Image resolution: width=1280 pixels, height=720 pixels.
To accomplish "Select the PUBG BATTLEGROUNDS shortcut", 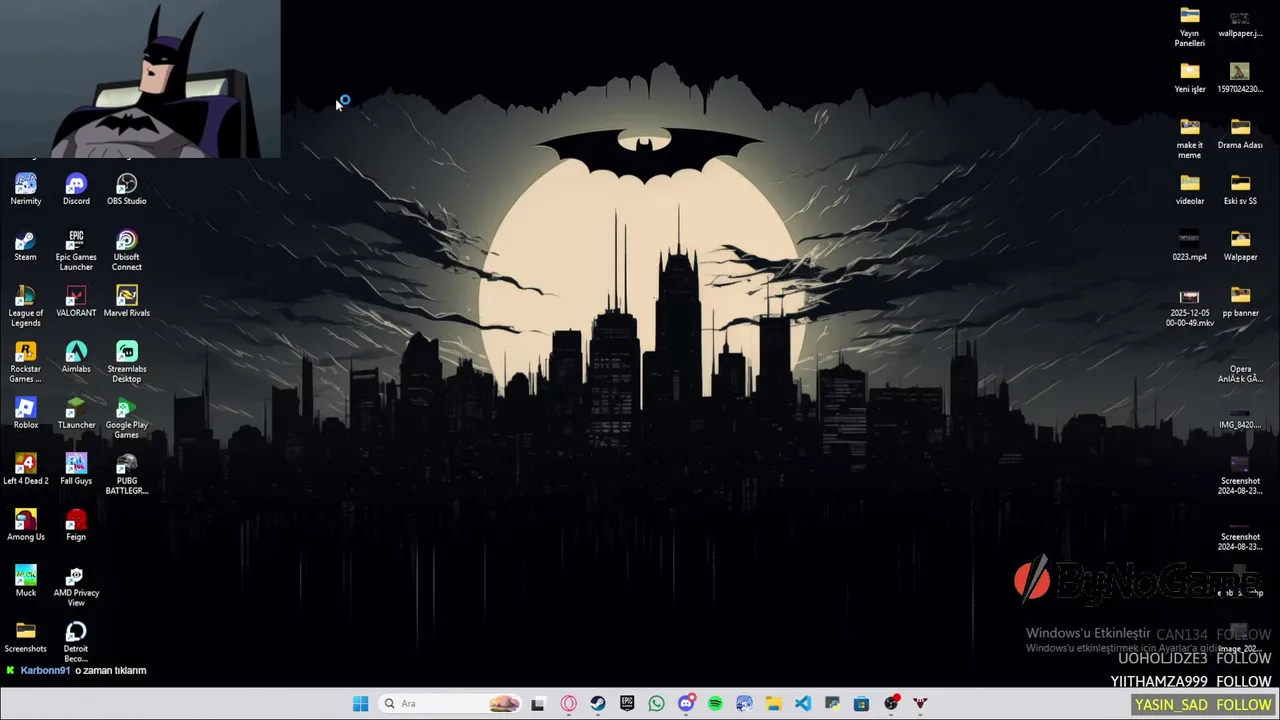I will coord(127,474).
